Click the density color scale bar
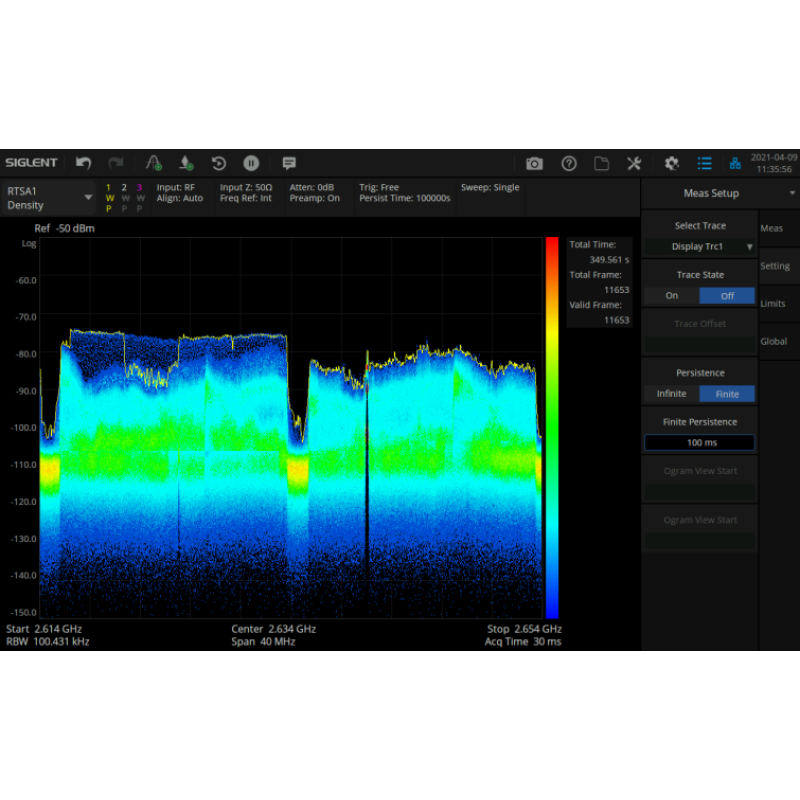 [x=552, y=428]
